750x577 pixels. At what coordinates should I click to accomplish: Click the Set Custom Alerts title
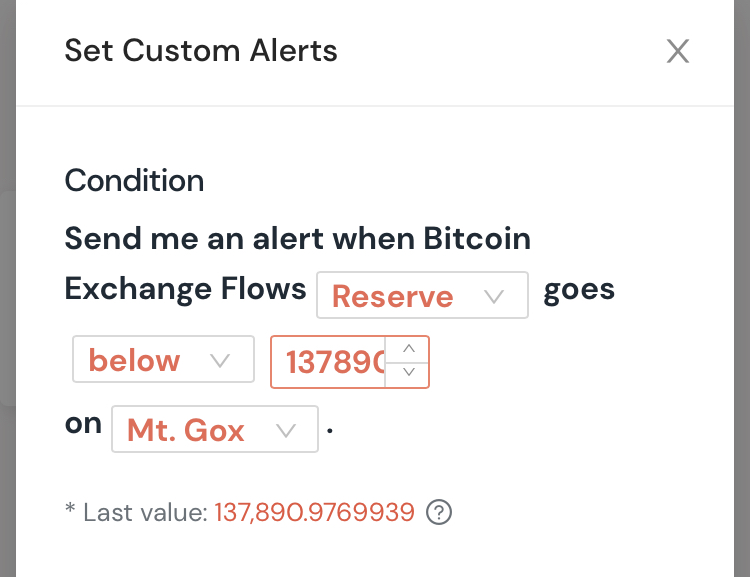pyautogui.click(x=201, y=51)
